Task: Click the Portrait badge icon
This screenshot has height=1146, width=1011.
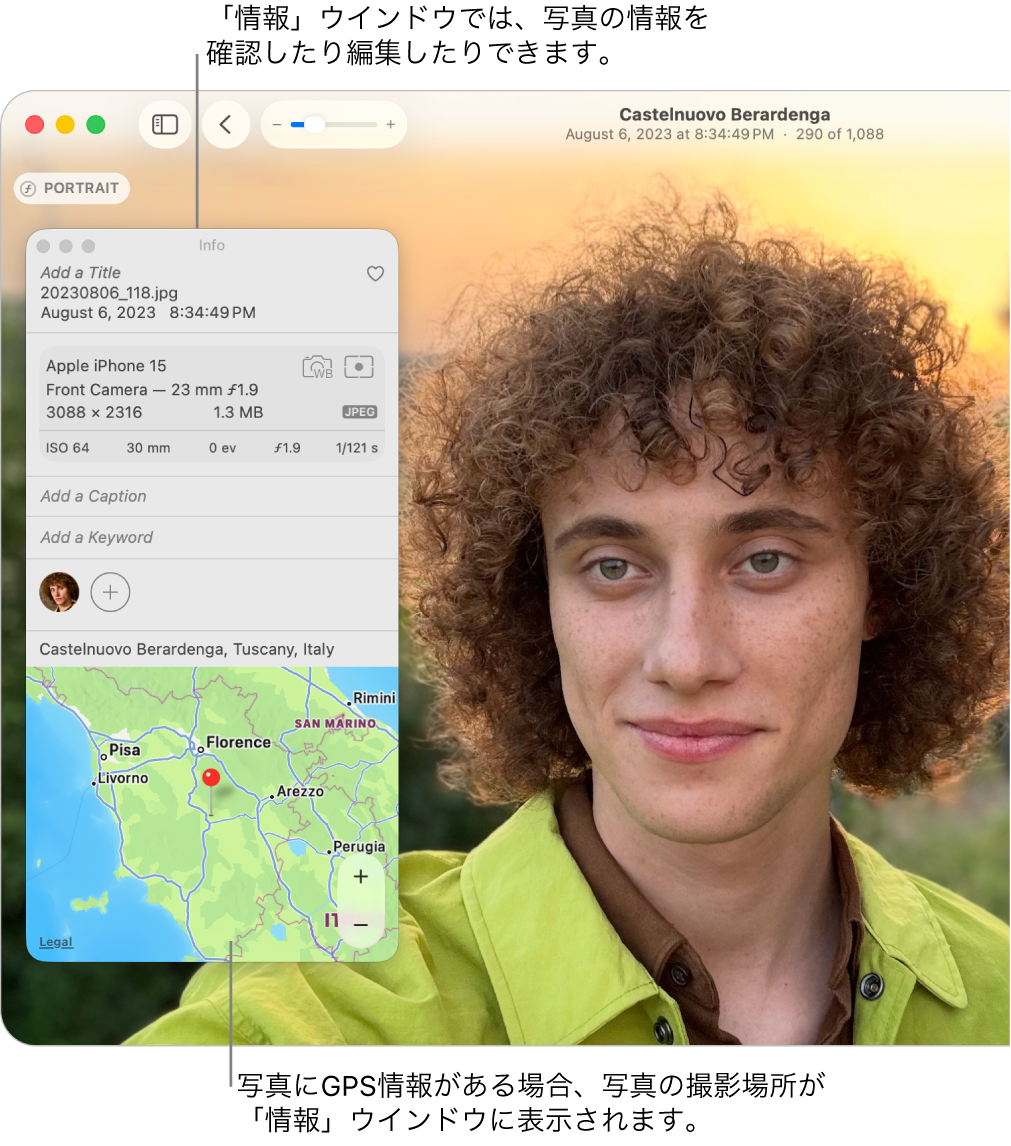Action: [x=71, y=188]
